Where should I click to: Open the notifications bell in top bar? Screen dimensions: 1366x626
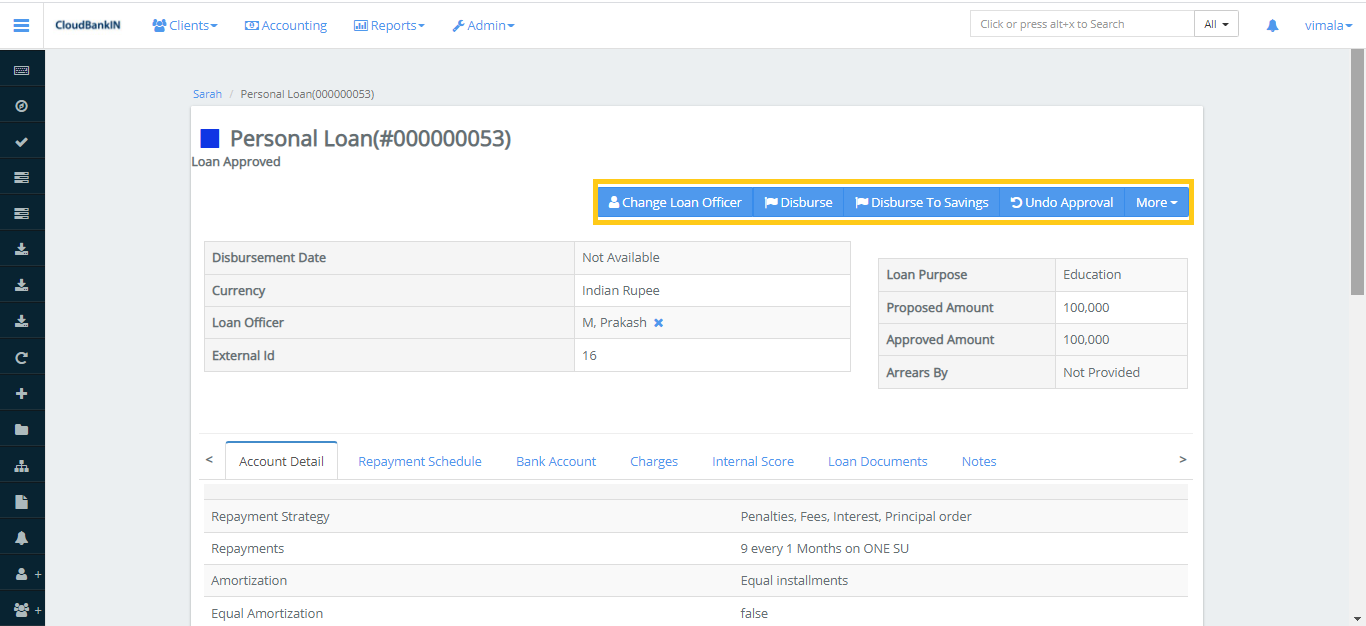click(1272, 25)
